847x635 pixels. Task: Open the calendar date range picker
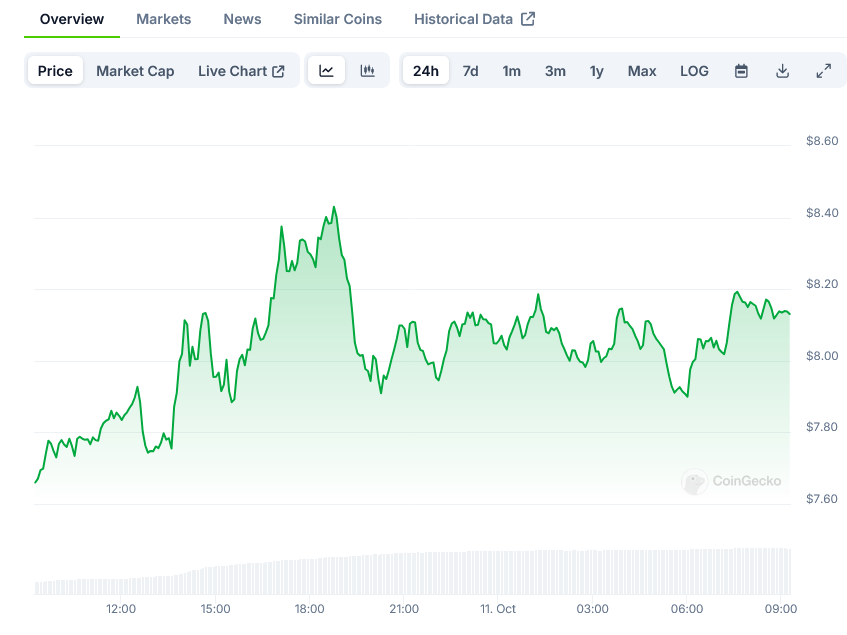pyautogui.click(x=741, y=71)
